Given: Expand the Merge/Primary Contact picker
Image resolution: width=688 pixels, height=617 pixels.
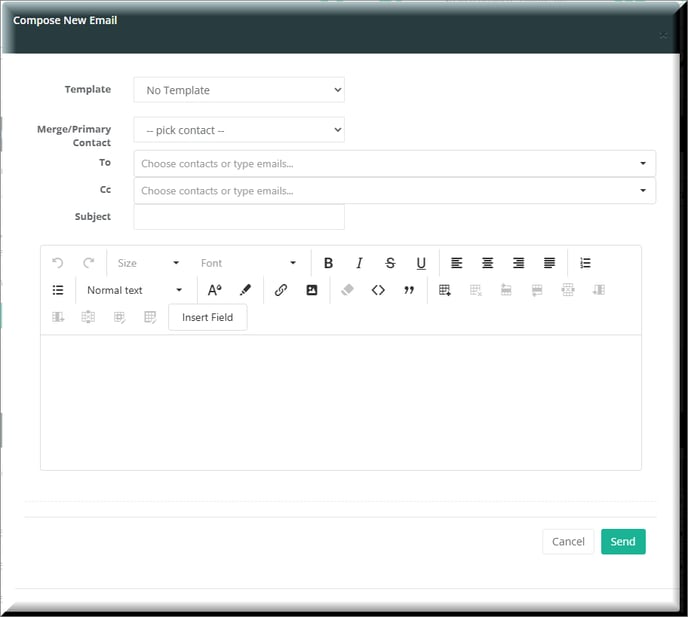Looking at the screenshot, I should click(x=239, y=130).
